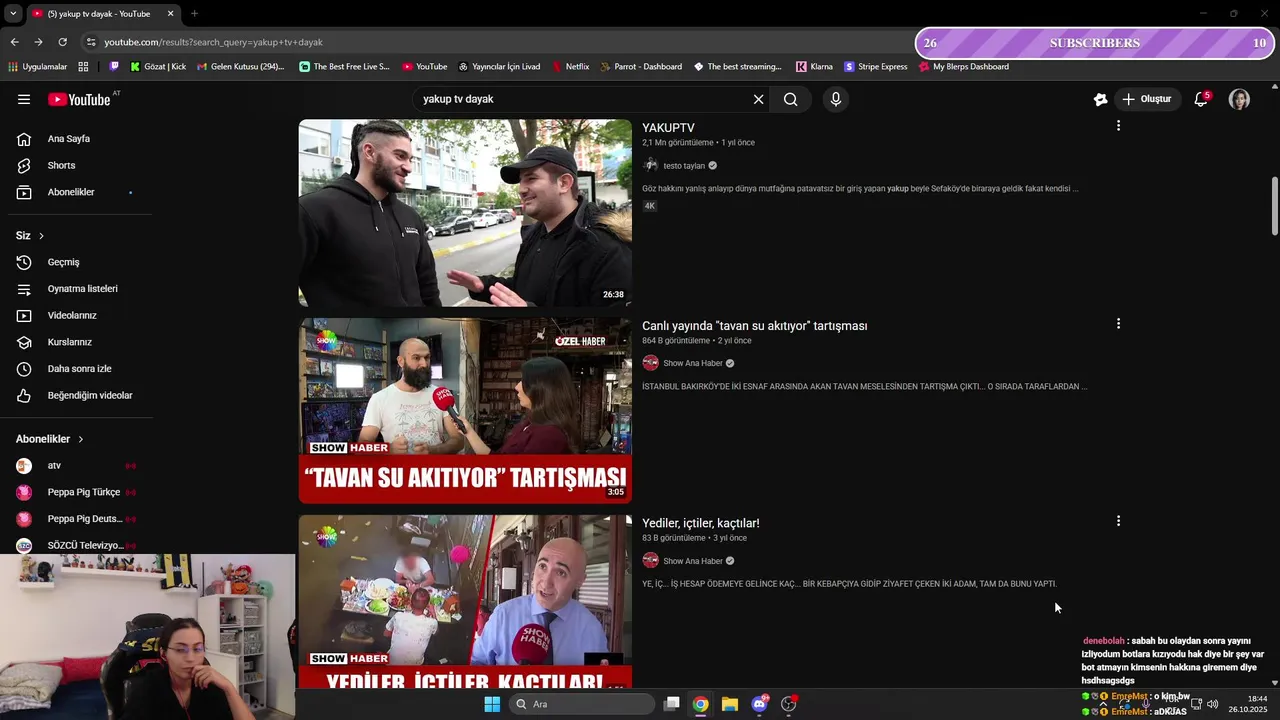The height and width of the screenshot is (720, 1280).
Task: Open the account avatar menu
Action: 1239,99
